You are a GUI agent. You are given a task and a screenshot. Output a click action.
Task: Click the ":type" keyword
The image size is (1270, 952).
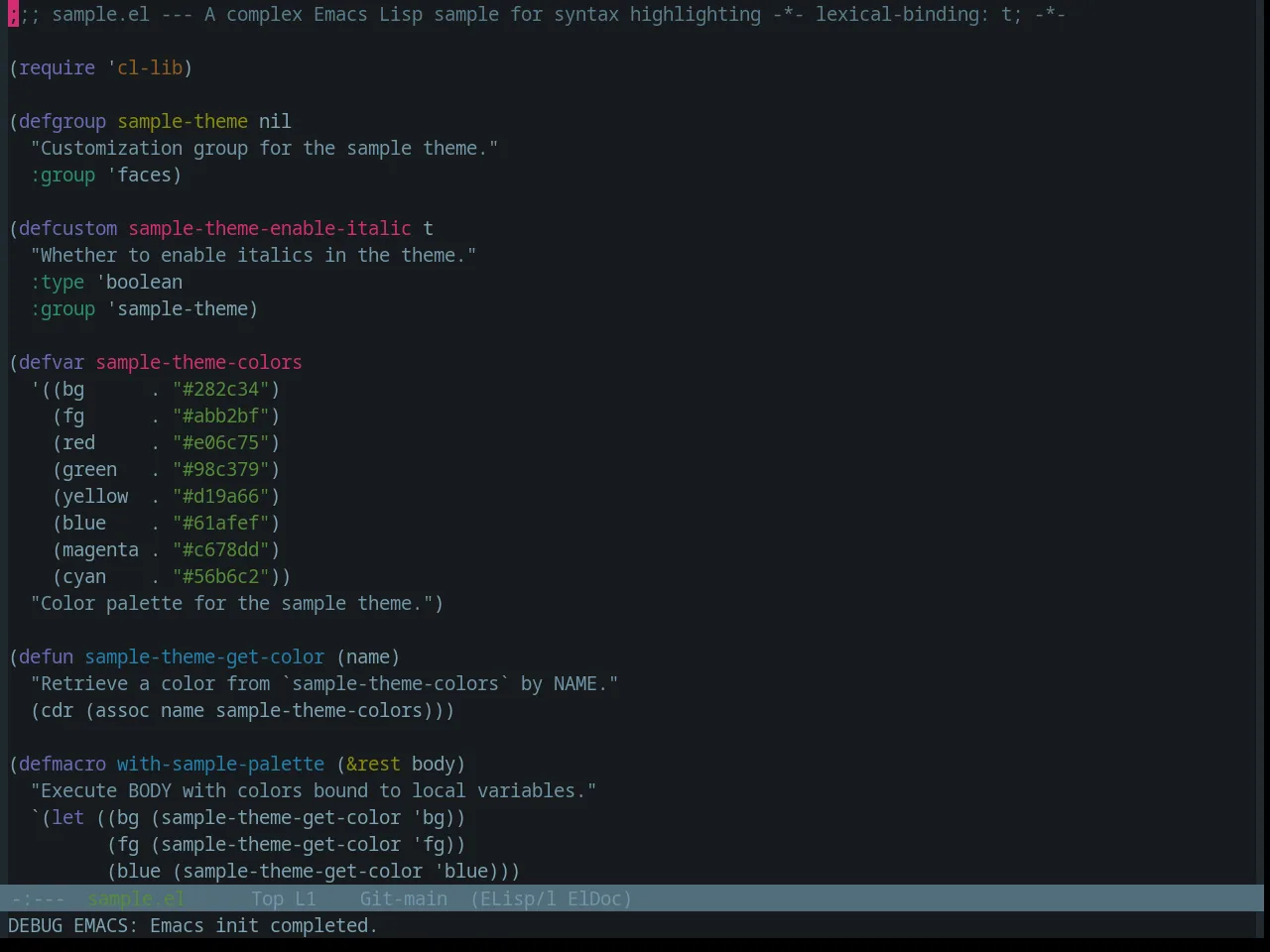[58, 282]
